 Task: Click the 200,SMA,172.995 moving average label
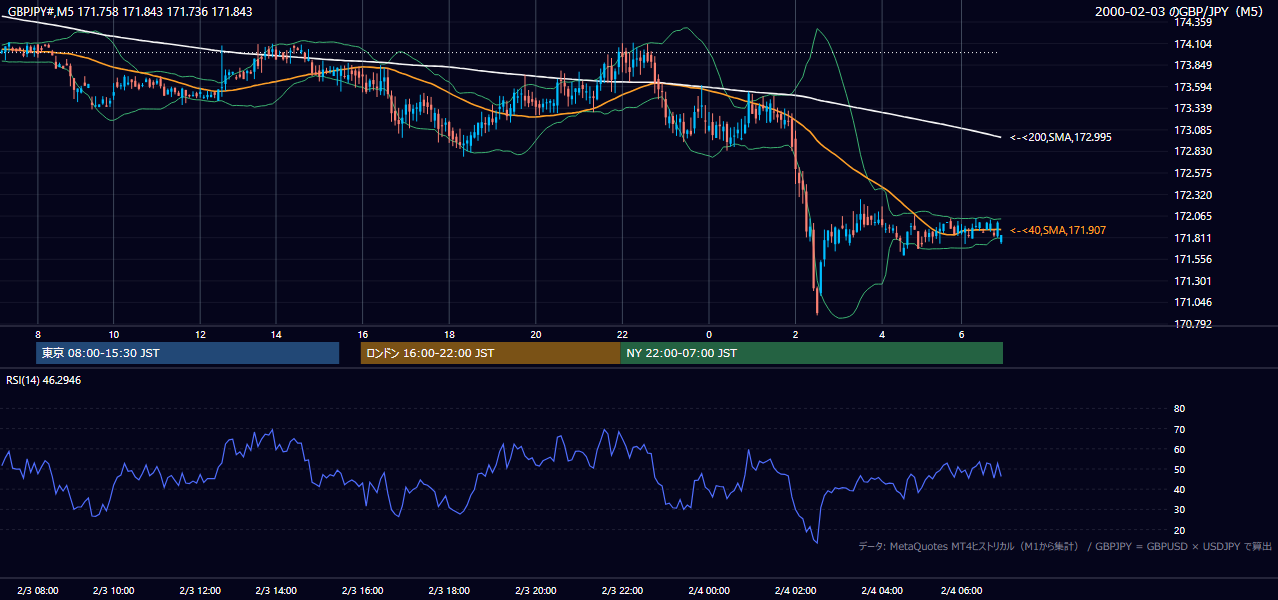coord(1061,137)
